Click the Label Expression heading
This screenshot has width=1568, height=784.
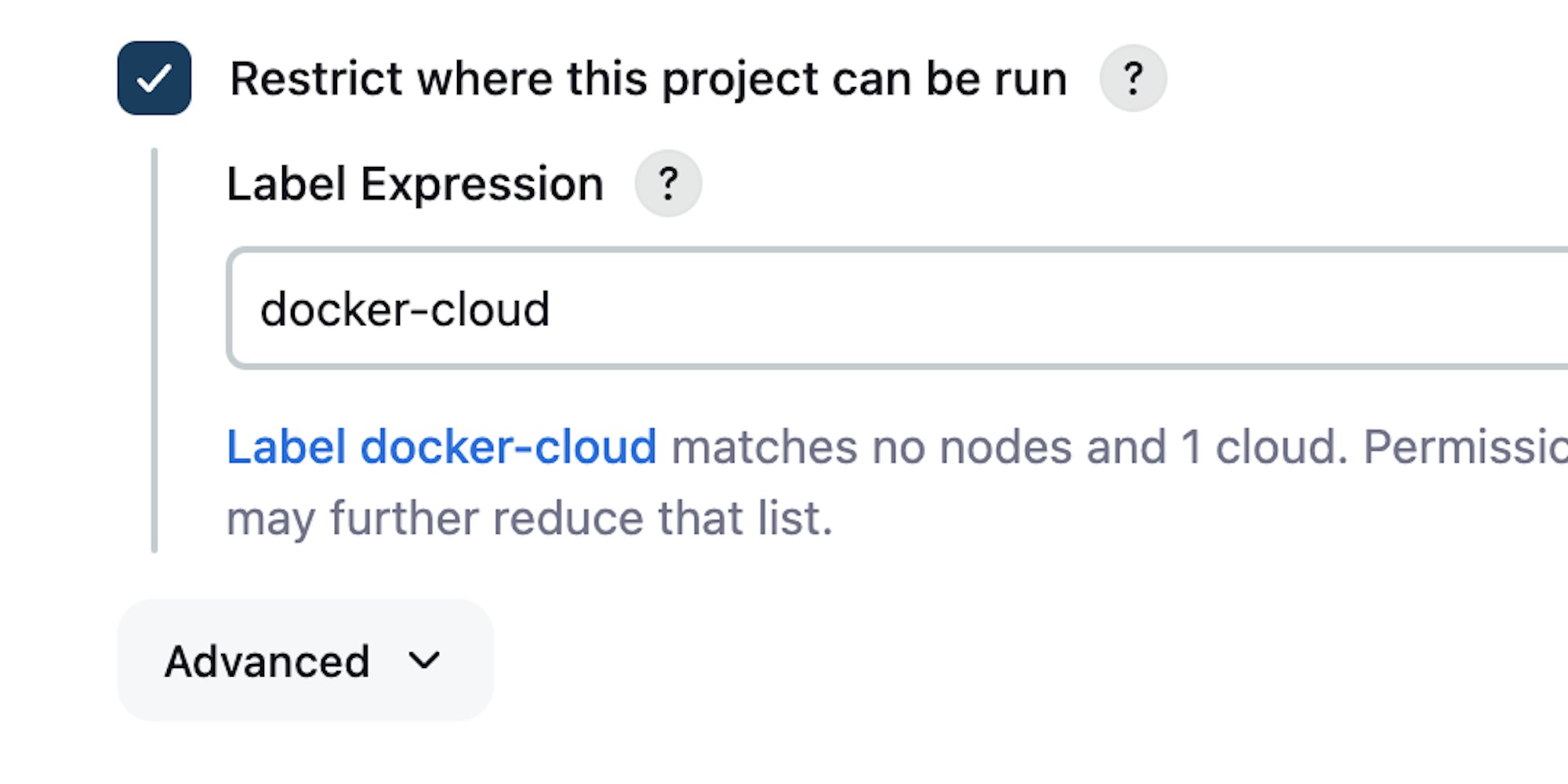(x=415, y=184)
